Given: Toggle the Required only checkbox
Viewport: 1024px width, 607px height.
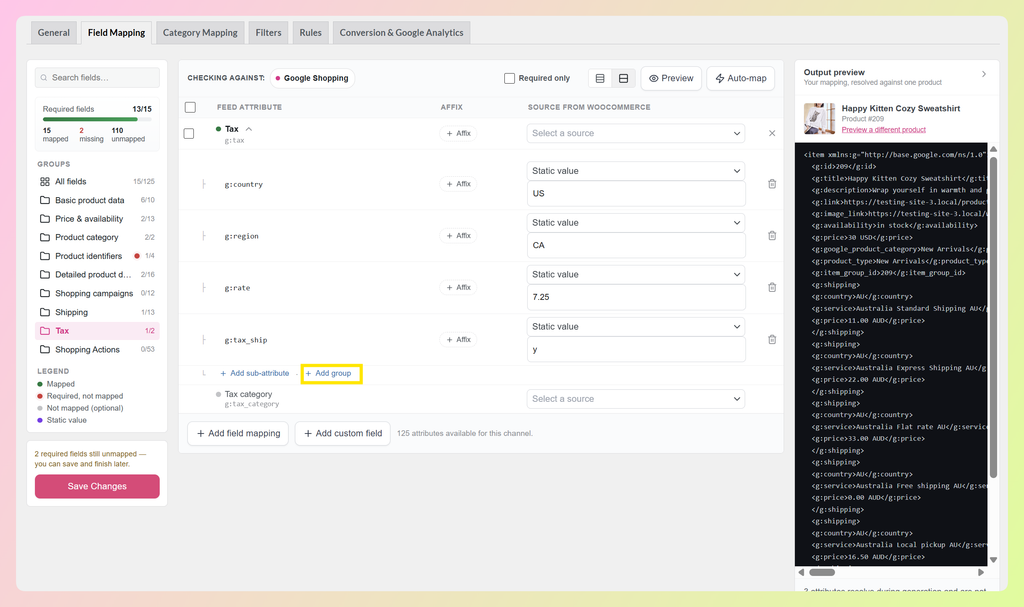Looking at the screenshot, I should click(x=509, y=78).
